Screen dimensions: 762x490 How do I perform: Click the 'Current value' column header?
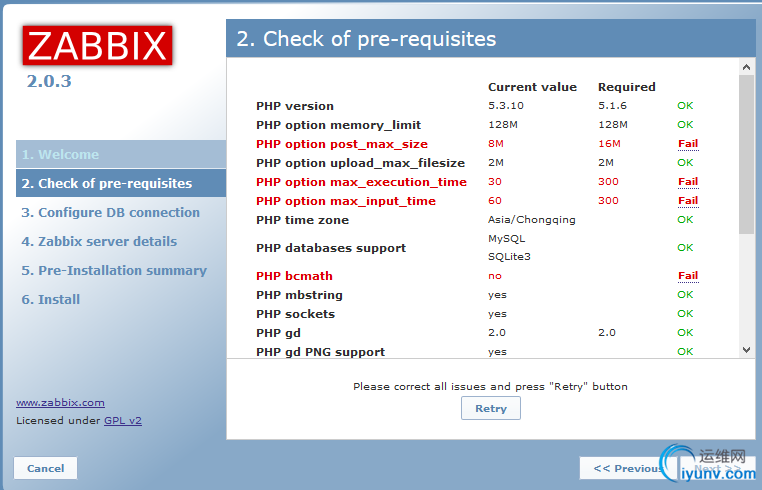[x=532, y=87]
